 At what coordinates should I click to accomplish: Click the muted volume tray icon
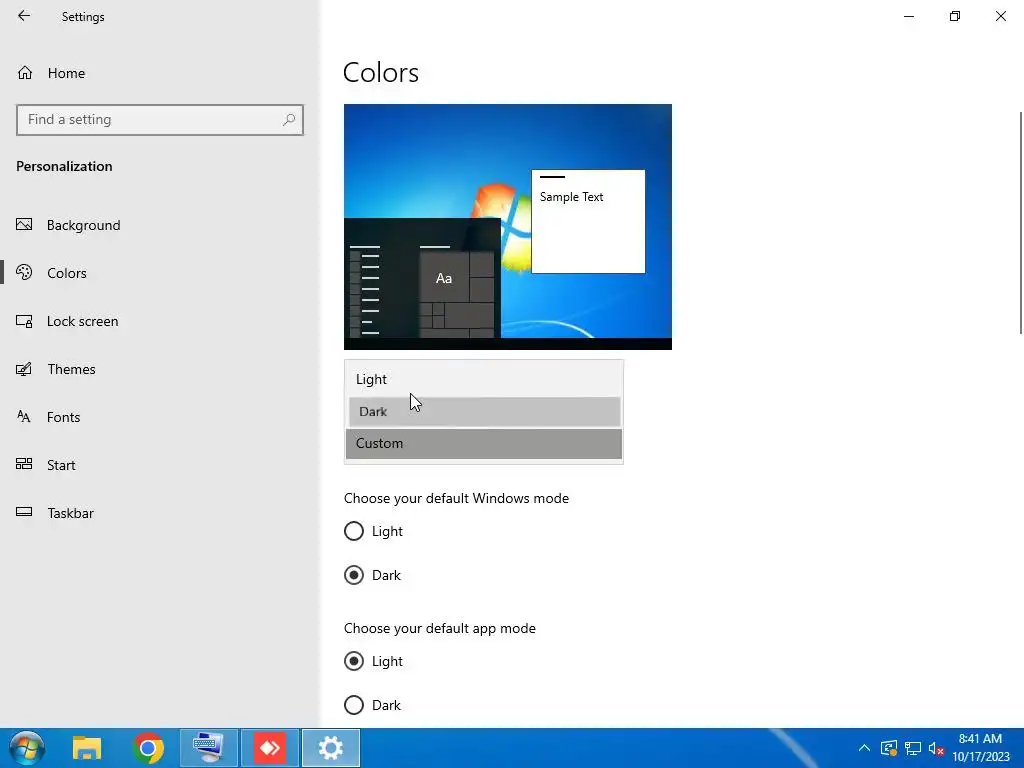(x=936, y=748)
